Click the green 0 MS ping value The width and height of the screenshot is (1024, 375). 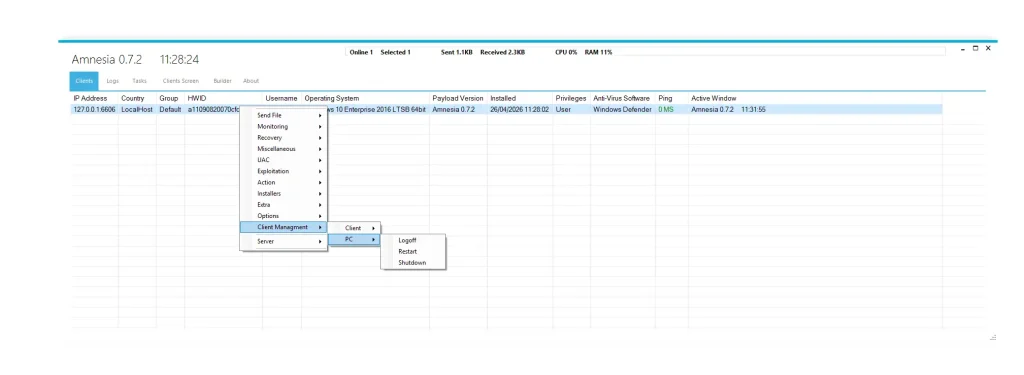click(665, 110)
